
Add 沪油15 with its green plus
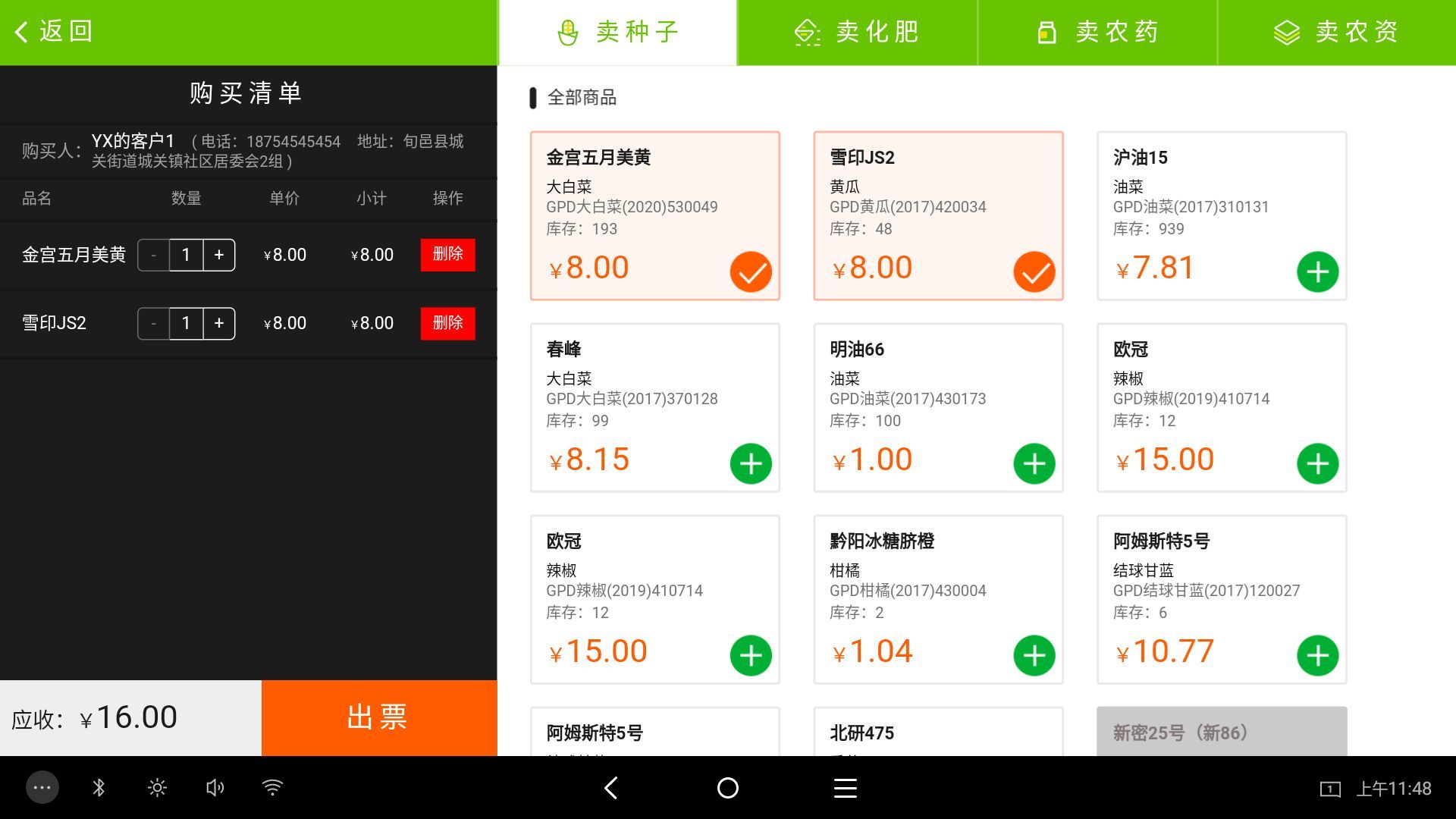1318,271
